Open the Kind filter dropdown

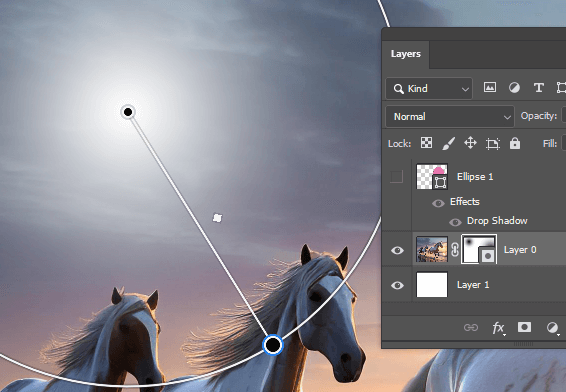[x=429, y=88]
